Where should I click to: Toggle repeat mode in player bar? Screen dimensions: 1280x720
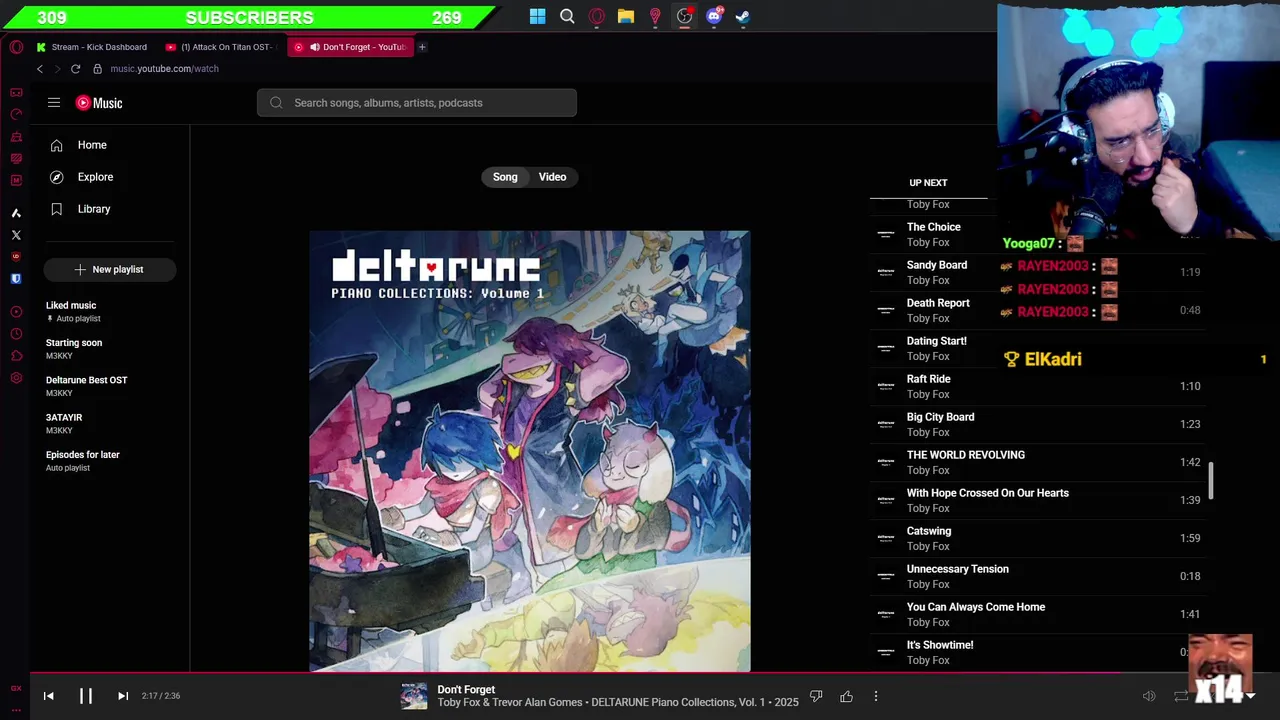1181,696
